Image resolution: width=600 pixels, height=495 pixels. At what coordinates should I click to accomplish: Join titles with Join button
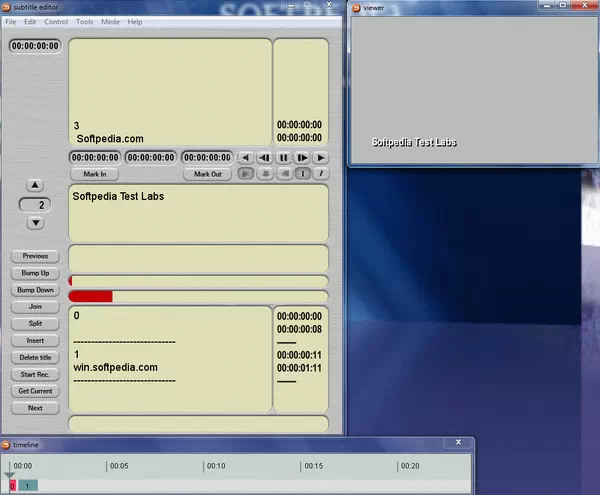pyautogui.click(x=35, y=307)
